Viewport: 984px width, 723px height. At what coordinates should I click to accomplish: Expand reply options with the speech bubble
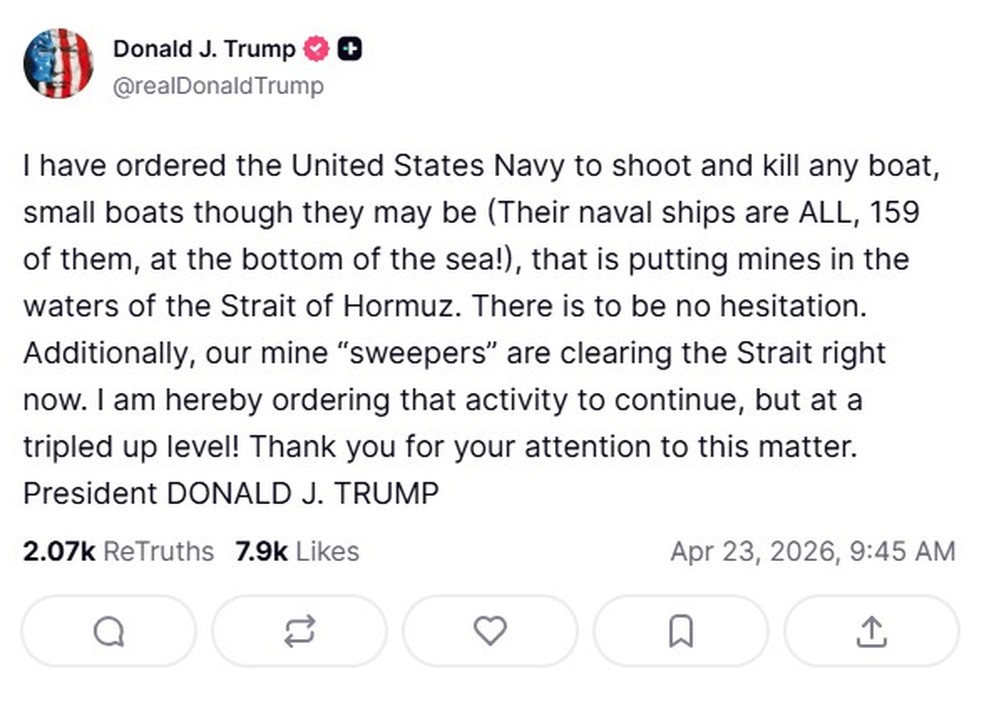tap(109, 631)
